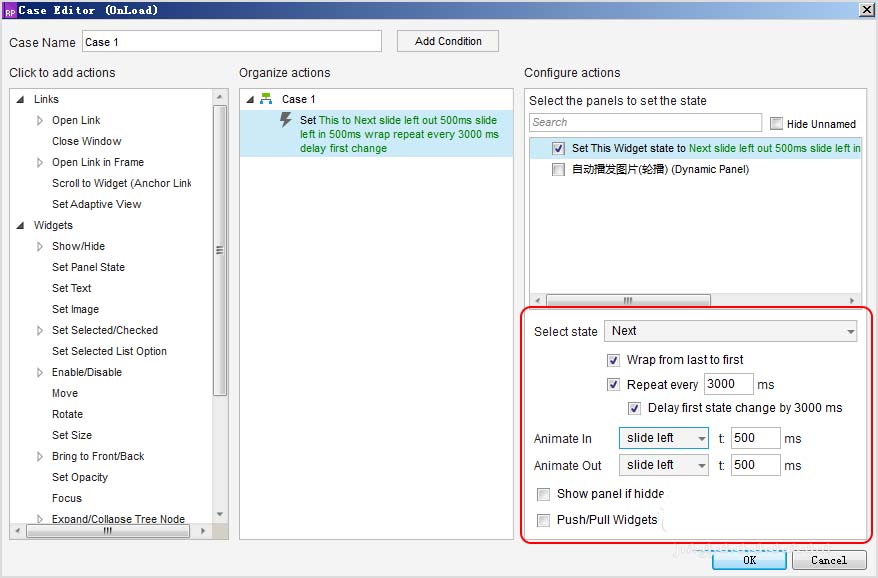Screen dimensions: 878x578
Task: Add Set Panel State action
Action: [x=88, y=267]
